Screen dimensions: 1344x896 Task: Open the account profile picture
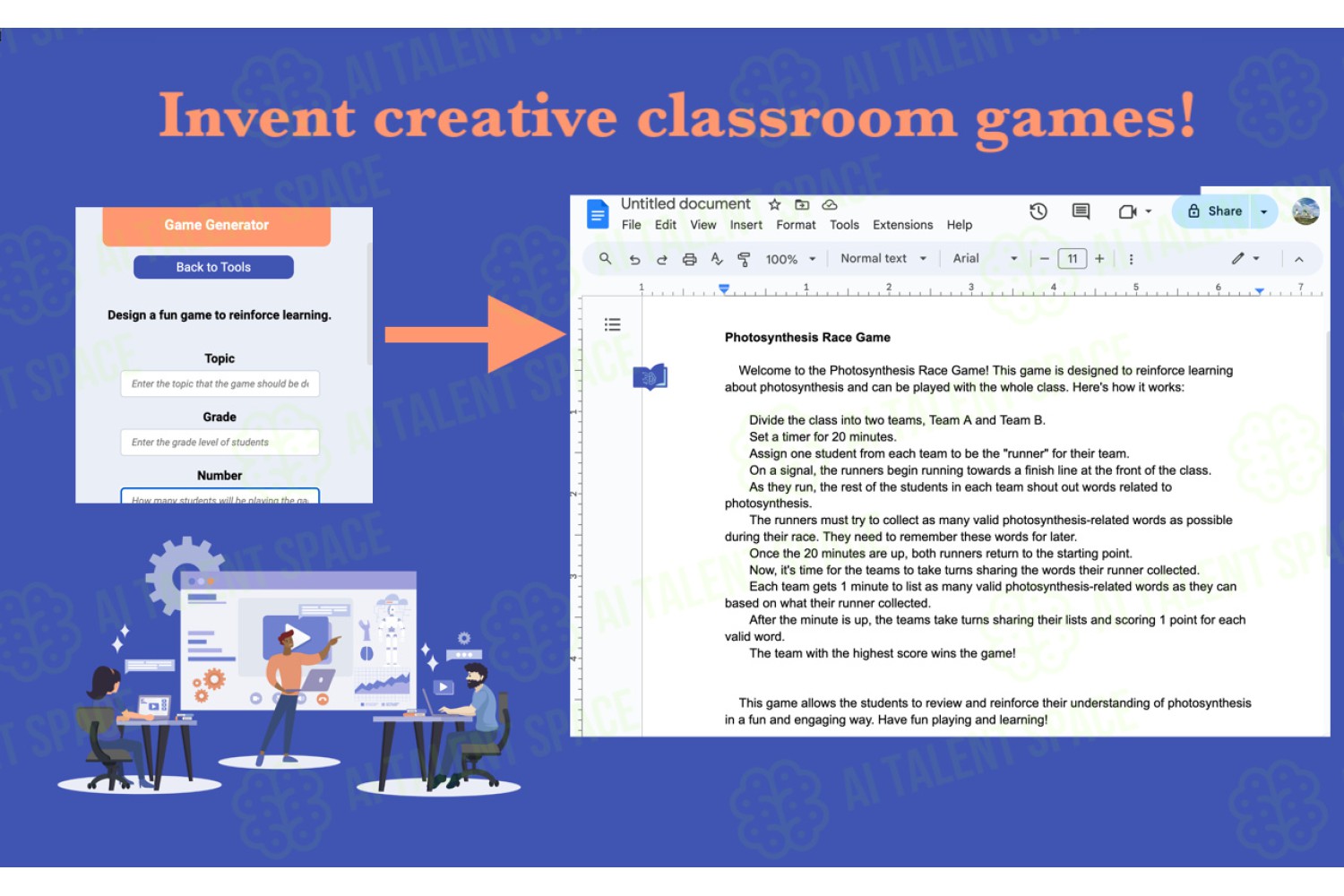(1305, 211)
